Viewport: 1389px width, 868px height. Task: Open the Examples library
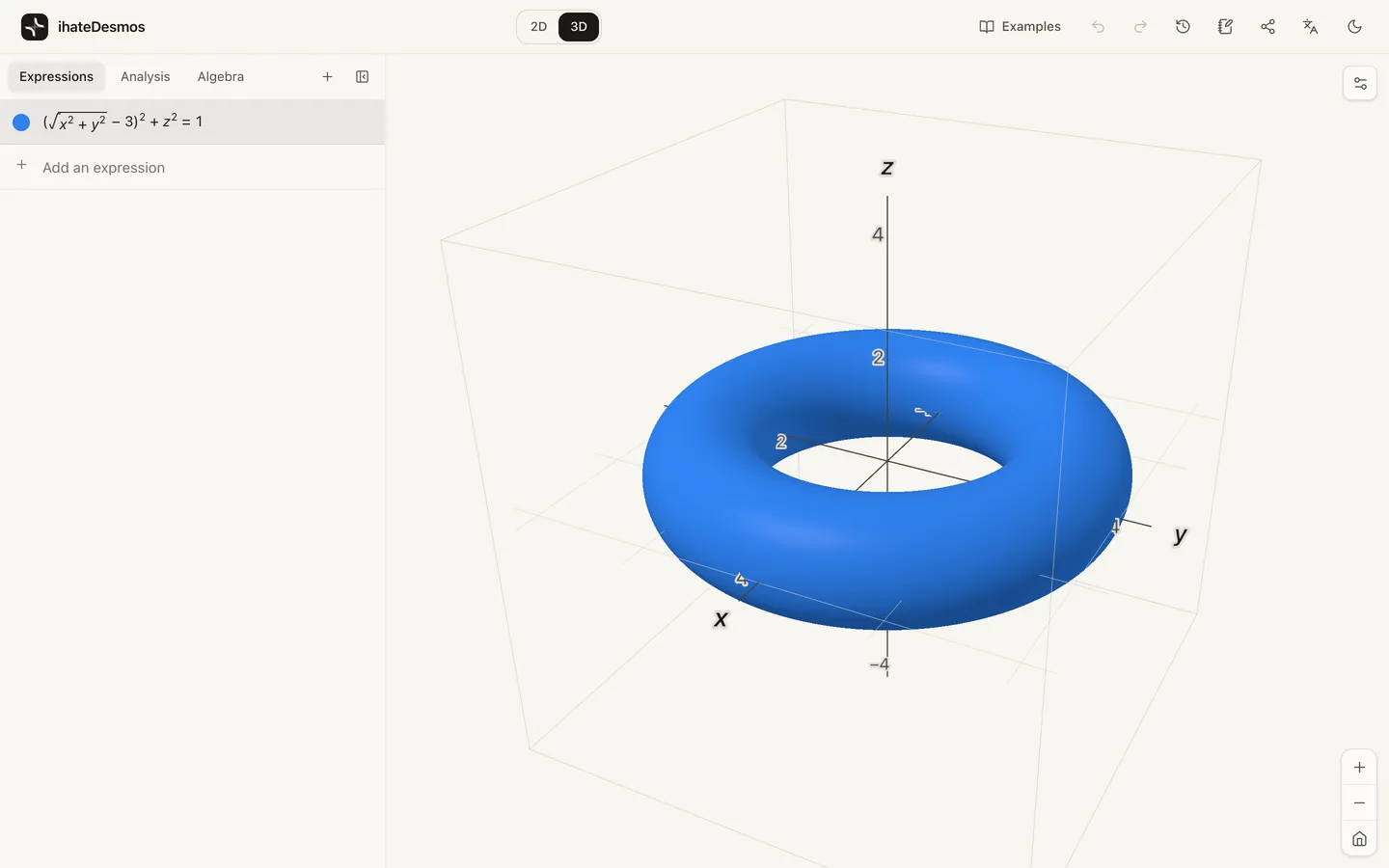[1020, 27]
